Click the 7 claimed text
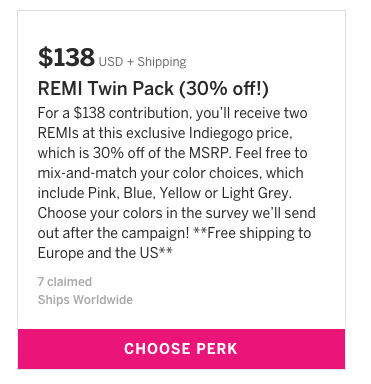This screenshot has width=371, height=384. coord(65,282)
